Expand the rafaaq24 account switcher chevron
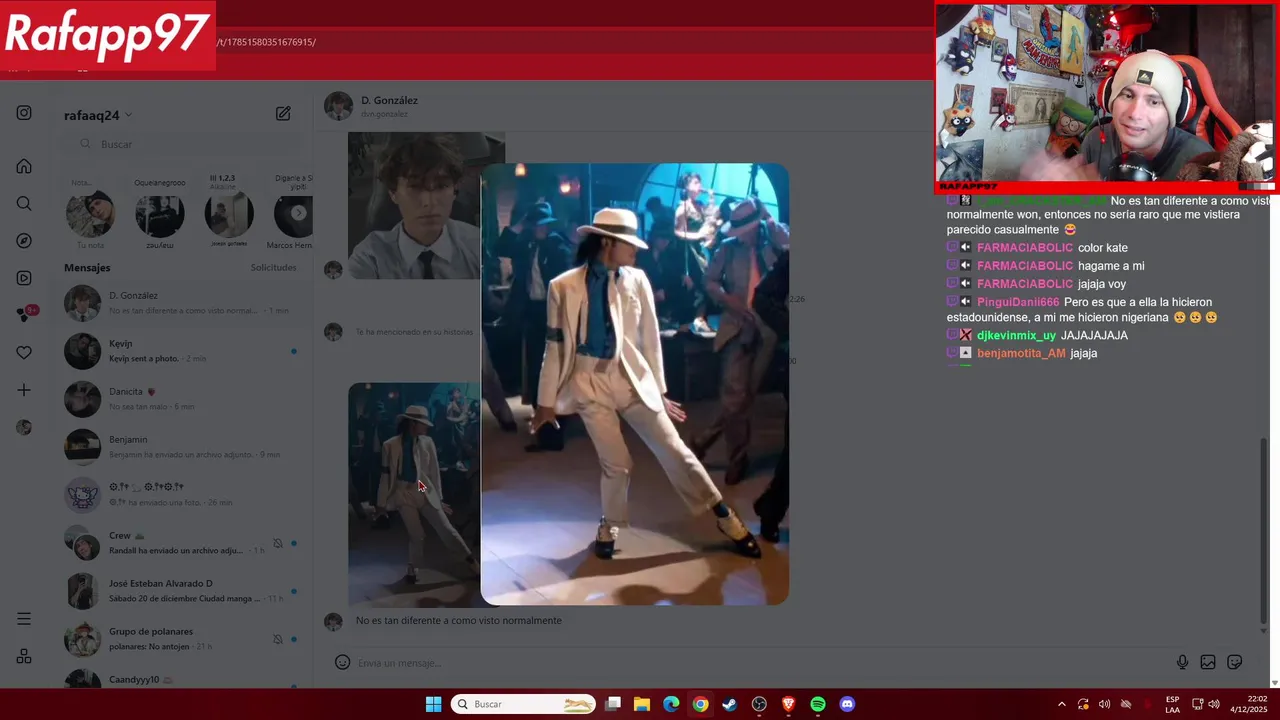Screen dimensions: 1280x720 click(129, 116)
